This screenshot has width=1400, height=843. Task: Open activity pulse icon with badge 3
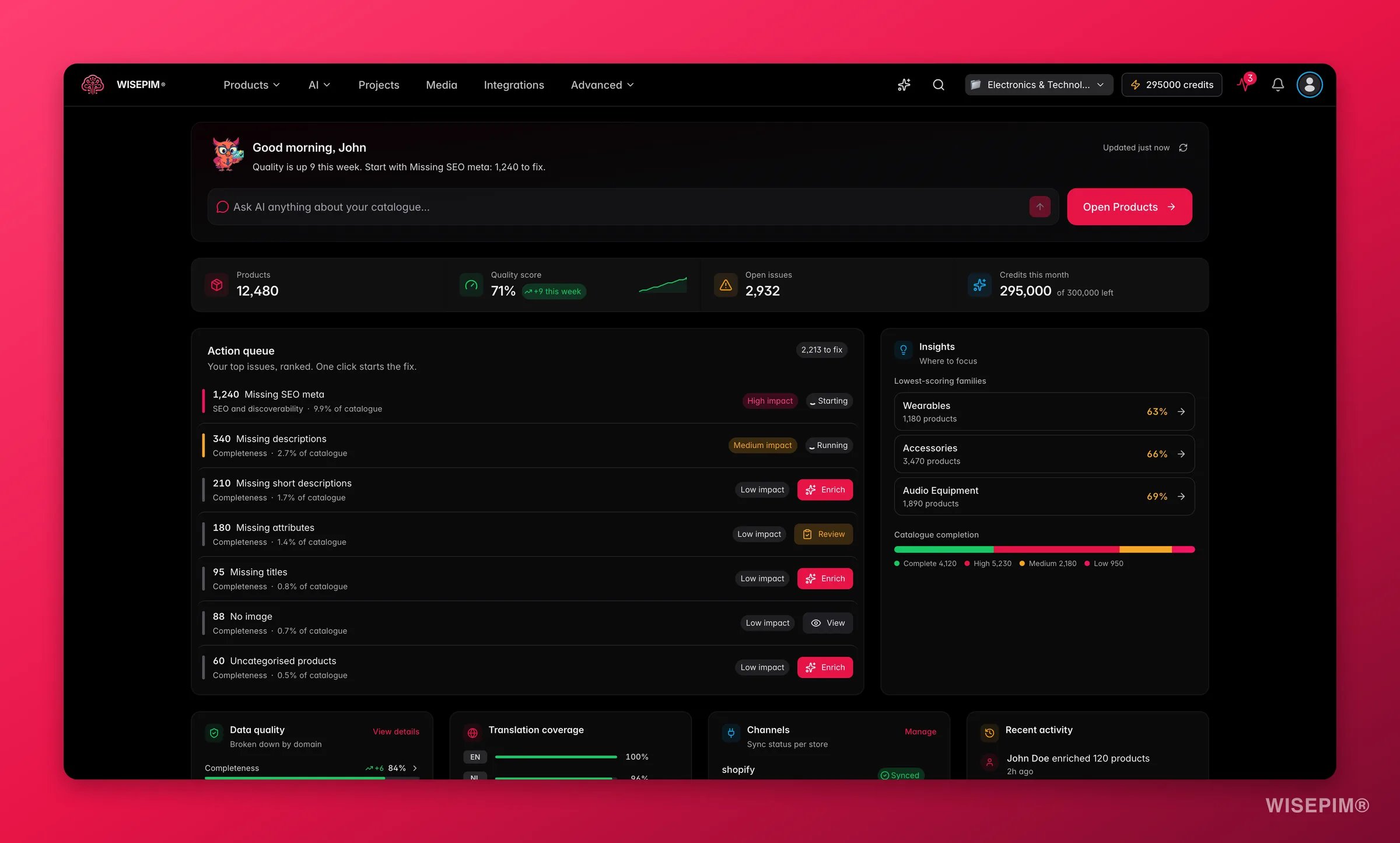tap(1245, 83)
